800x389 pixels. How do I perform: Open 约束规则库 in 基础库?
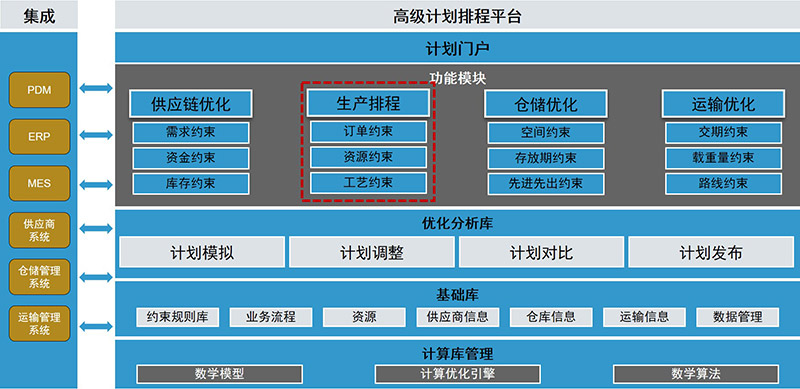(178, 317)
